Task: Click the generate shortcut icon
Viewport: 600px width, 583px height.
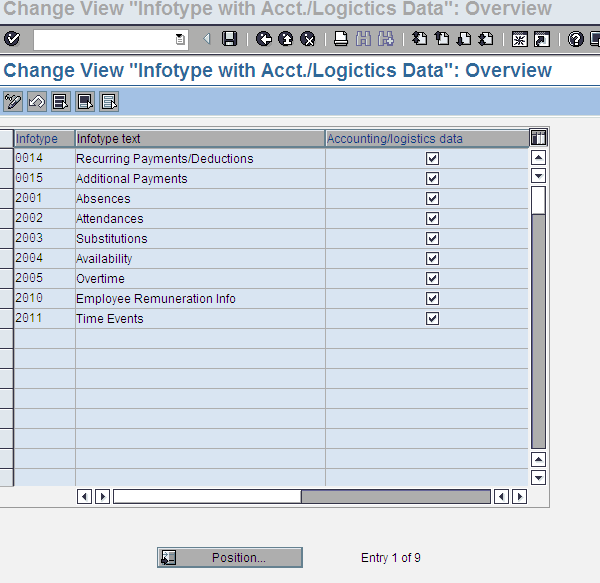Action: click(542, 39)
